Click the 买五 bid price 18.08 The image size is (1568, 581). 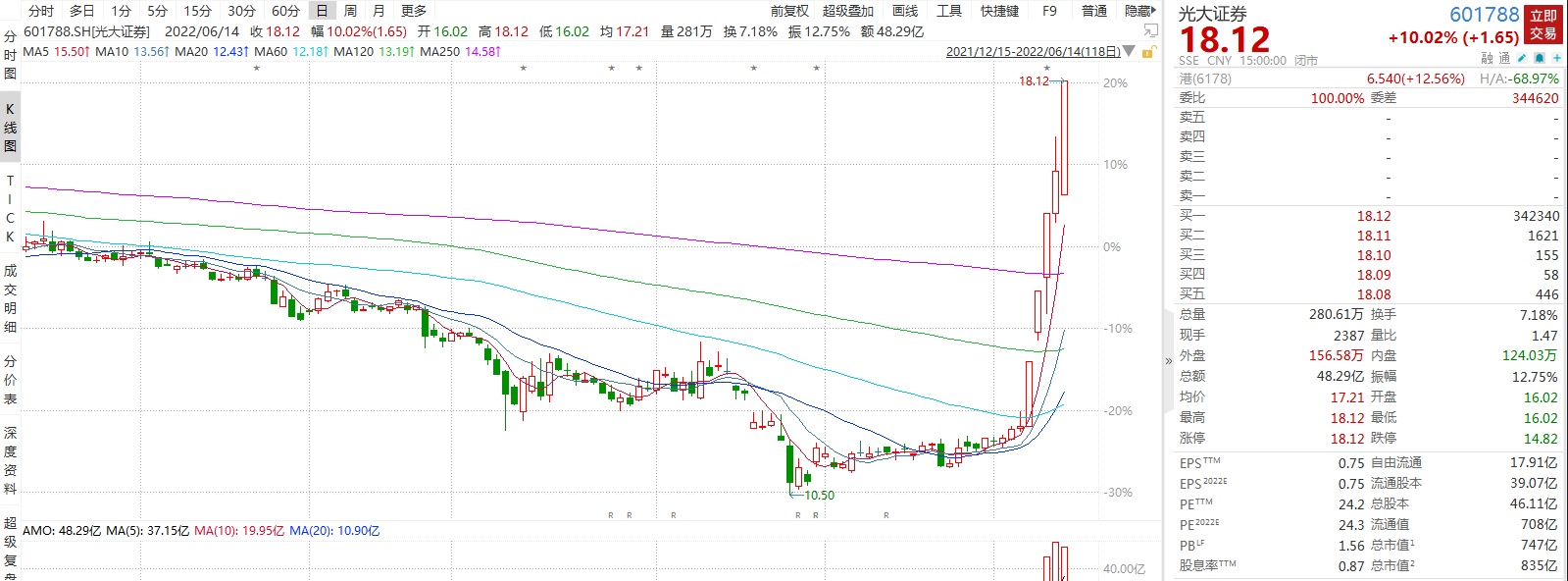(1374, 294)
